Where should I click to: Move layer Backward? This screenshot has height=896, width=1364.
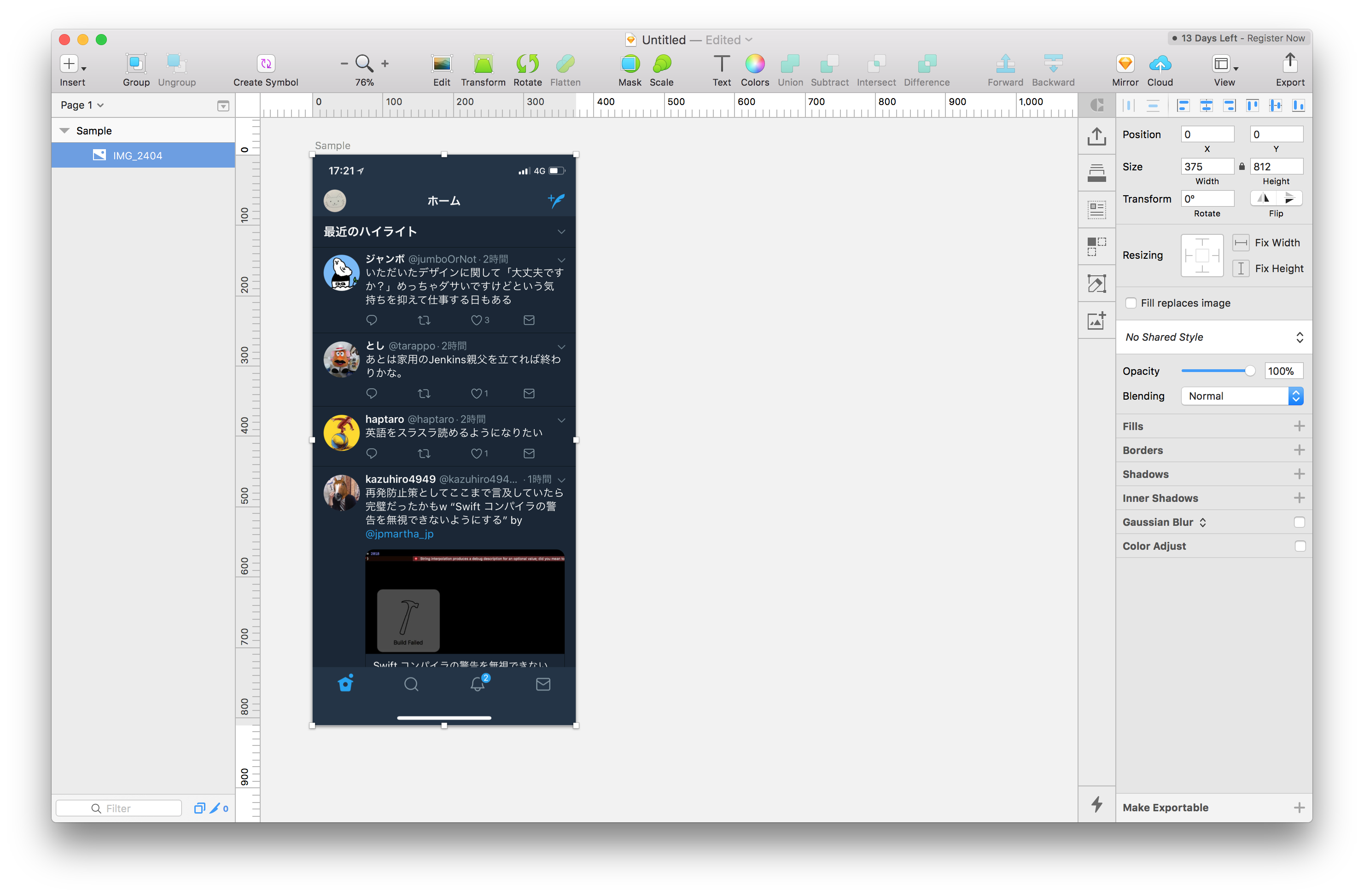pyautogui.click(x=1053, y=64)
